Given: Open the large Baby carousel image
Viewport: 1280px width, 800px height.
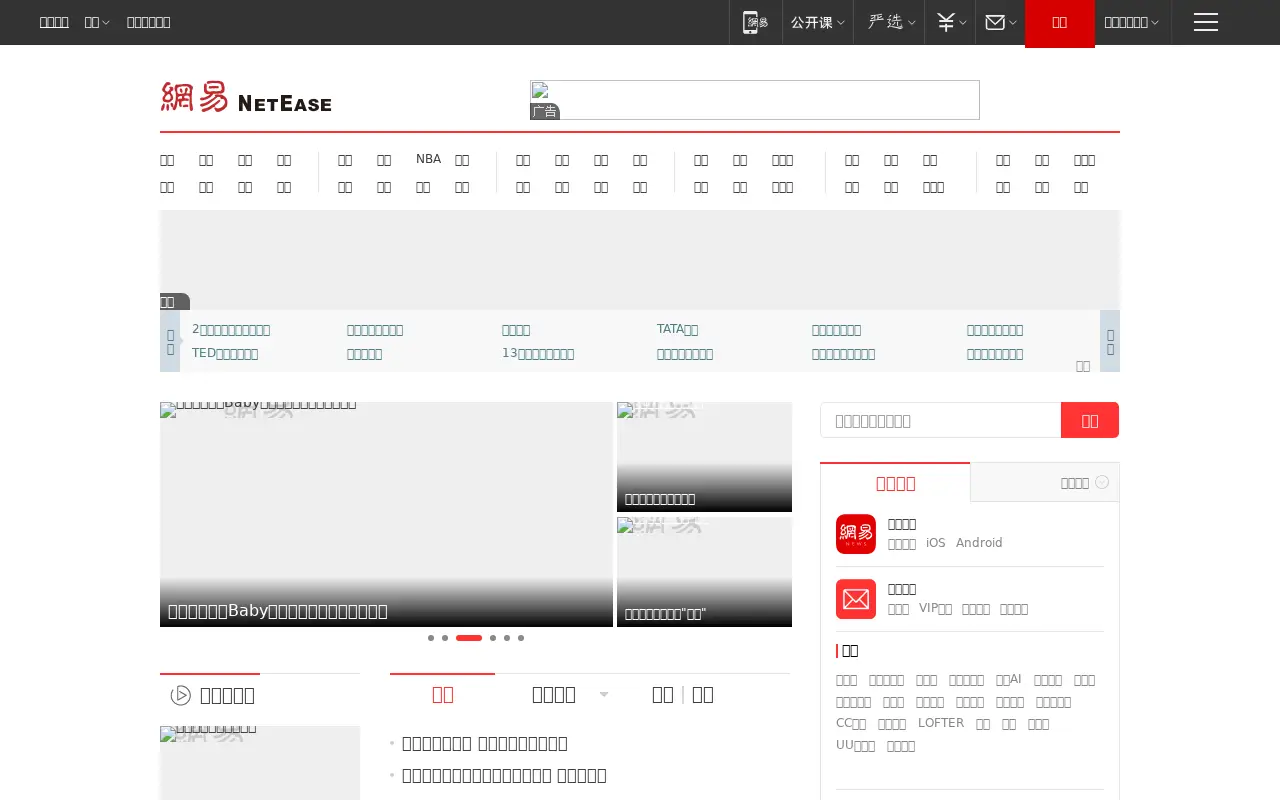Looking at the screenshot, I should (386, 514).
